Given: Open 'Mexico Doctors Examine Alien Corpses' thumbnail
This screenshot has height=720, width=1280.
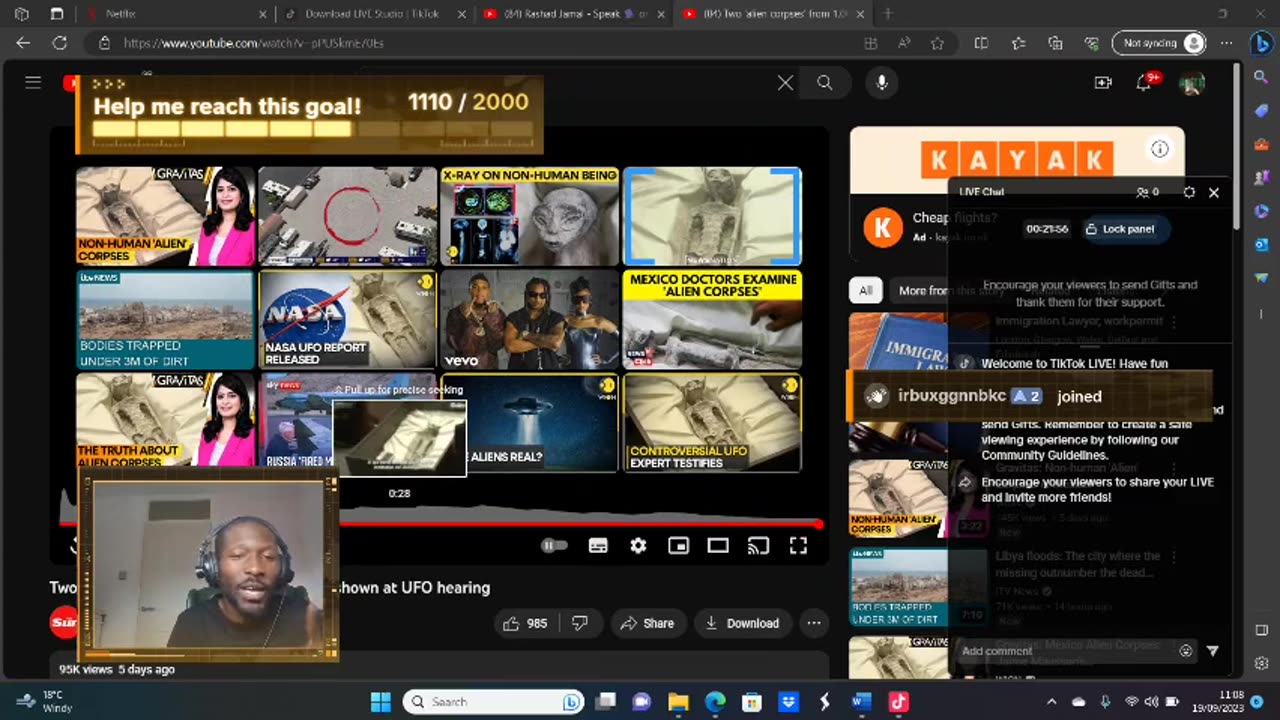Looking at the screenshot, I should (712, 319).
